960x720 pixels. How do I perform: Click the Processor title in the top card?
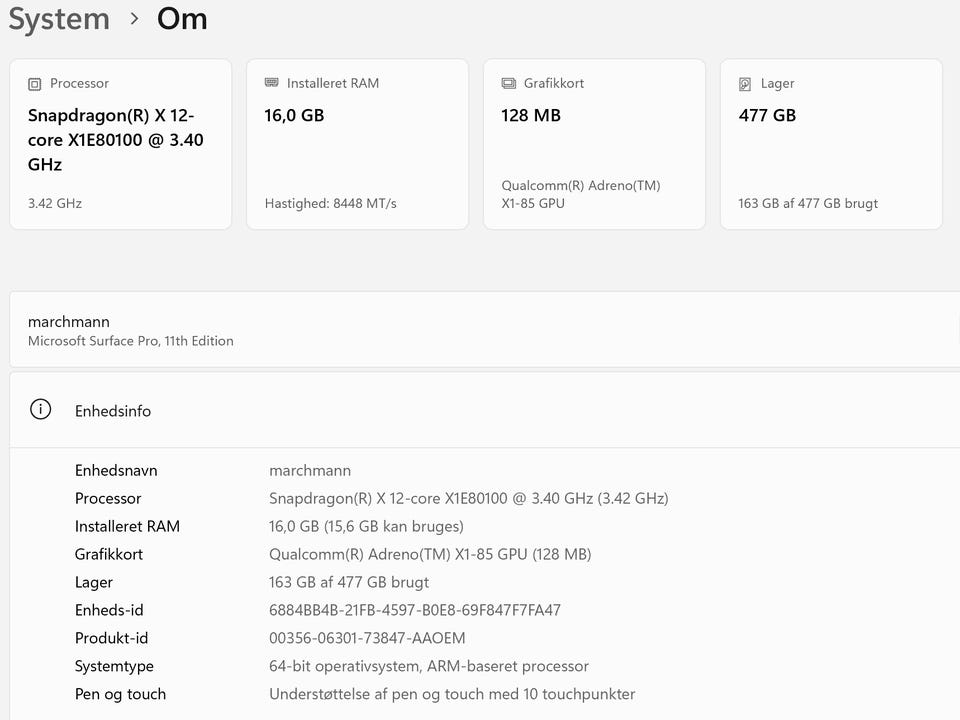point(80,83)
